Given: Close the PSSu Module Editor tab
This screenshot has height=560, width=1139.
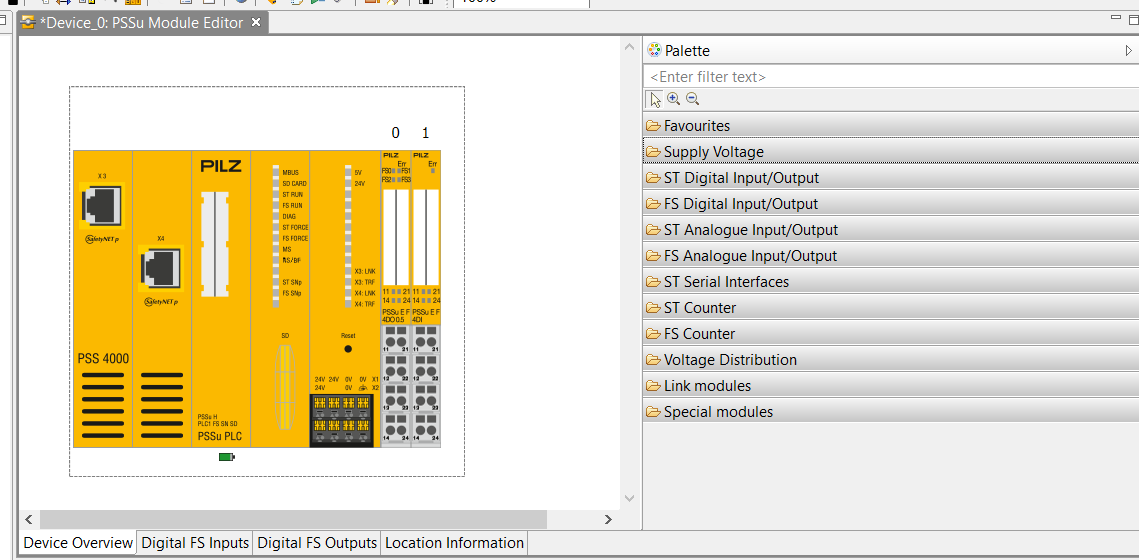Looking at the screenshot, I should pyautogui.click(x=256, y=23).
